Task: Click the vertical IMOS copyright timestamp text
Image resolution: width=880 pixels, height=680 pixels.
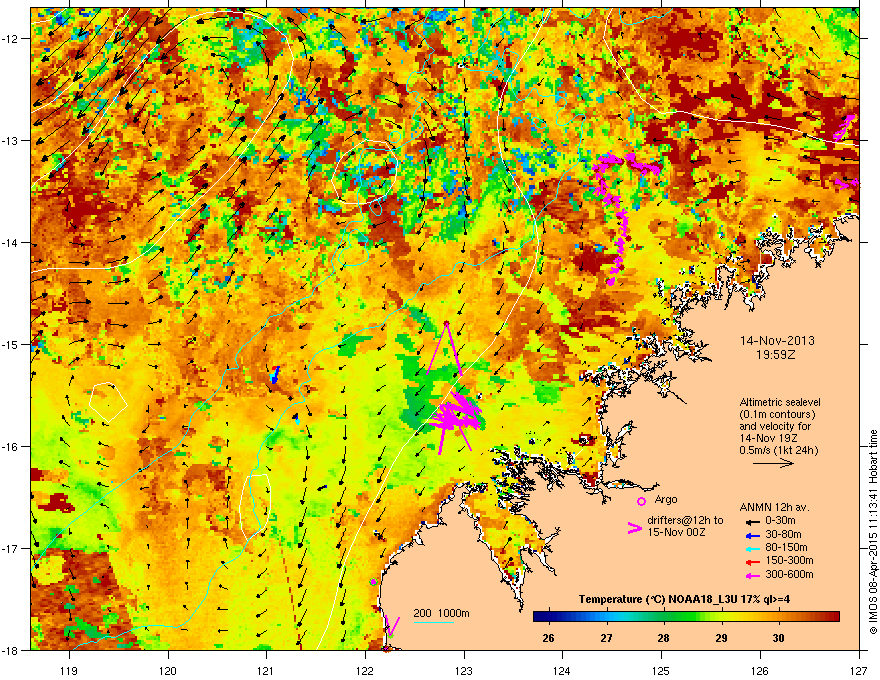Action: point(873,532)
